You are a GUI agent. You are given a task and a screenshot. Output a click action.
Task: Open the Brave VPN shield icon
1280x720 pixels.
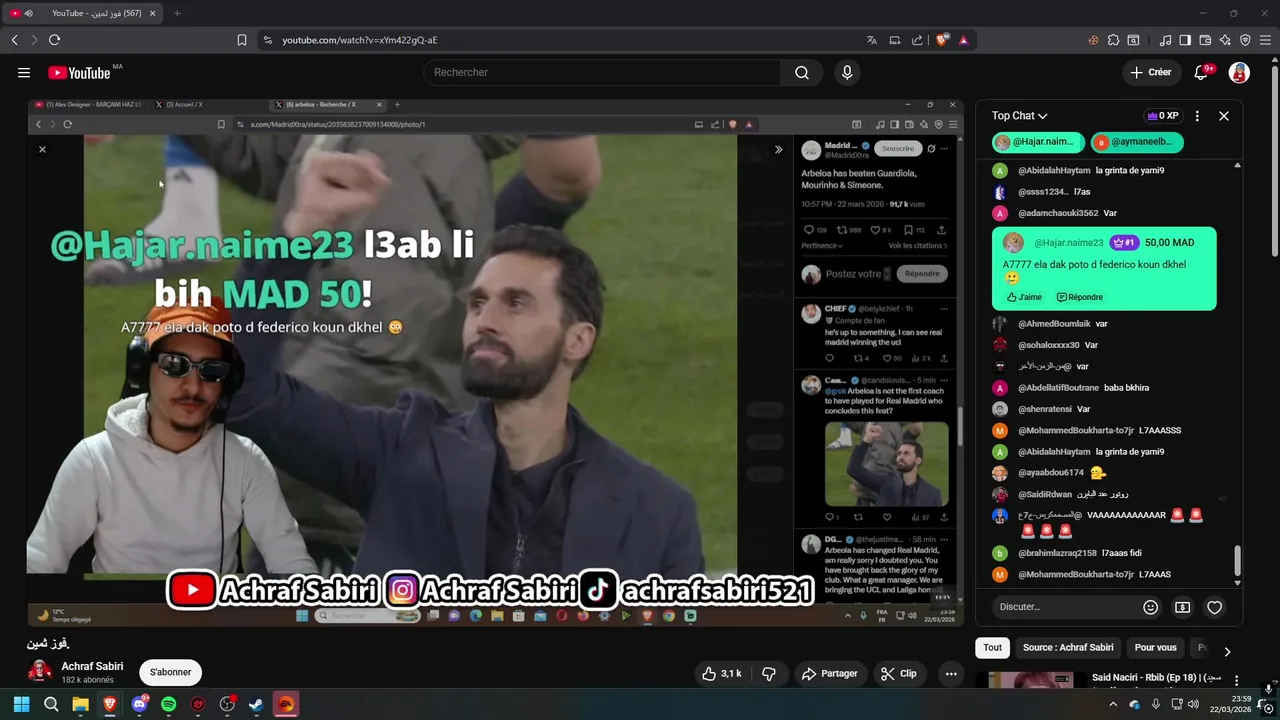[1245, 40]
